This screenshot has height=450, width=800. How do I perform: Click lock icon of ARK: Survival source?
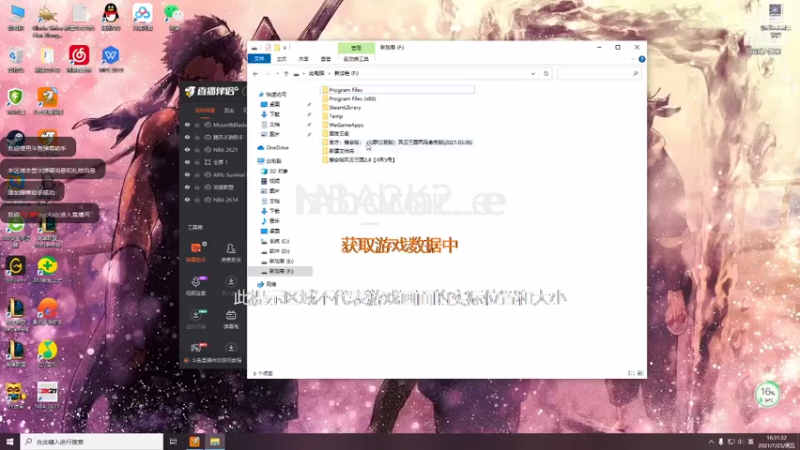(x=197, y=175)
